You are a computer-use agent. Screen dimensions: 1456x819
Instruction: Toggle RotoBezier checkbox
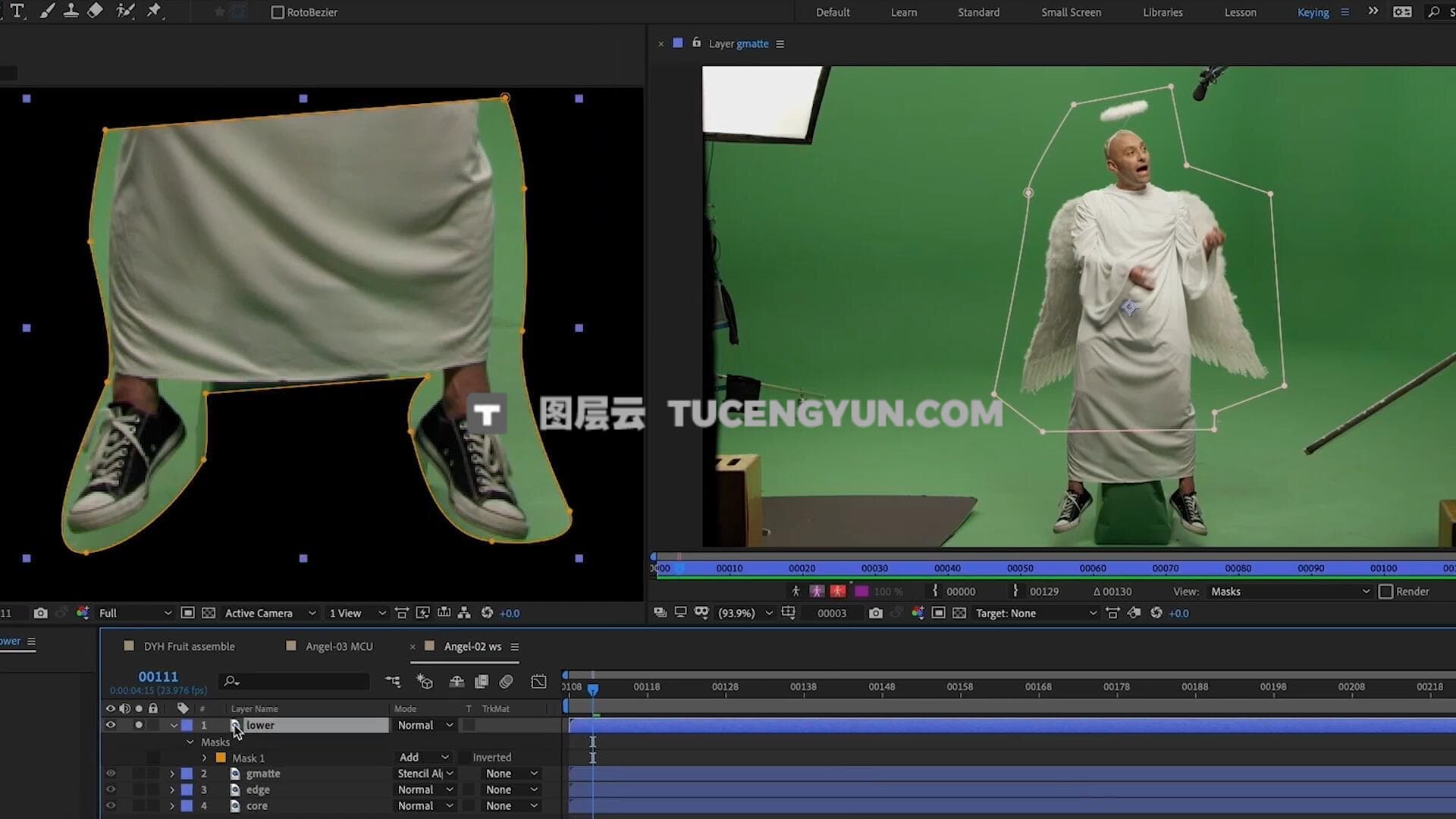click(x=278, y=12)
